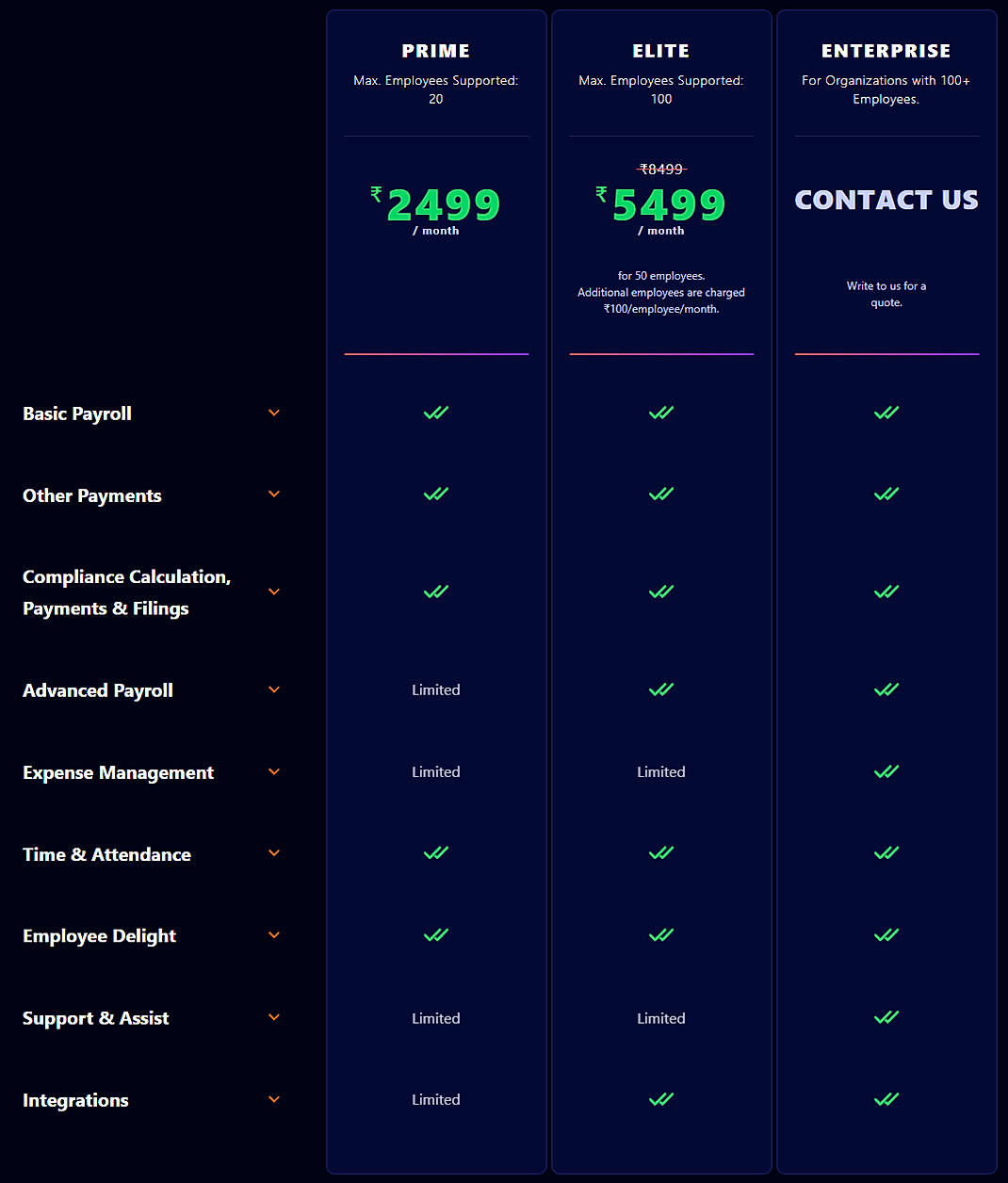
Task: Click the Time & Attendance checkmark under Prime
Action: (435, 852)
